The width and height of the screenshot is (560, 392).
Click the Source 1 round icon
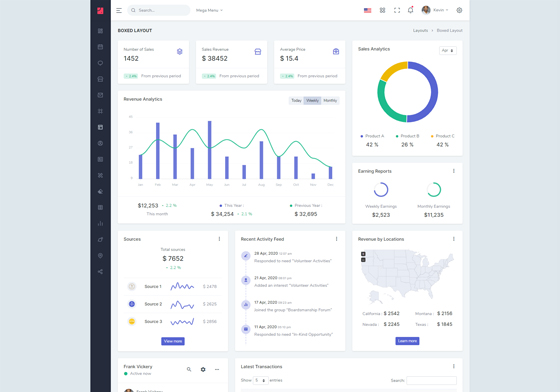[132, 286]
